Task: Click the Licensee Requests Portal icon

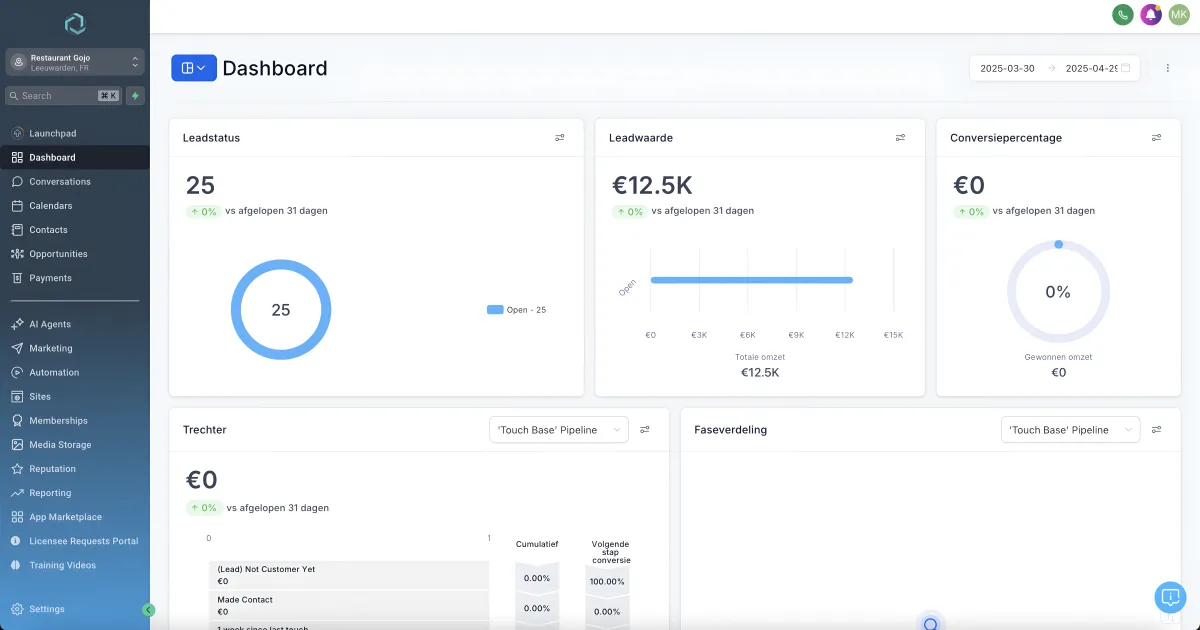Action: pos(17,541)
